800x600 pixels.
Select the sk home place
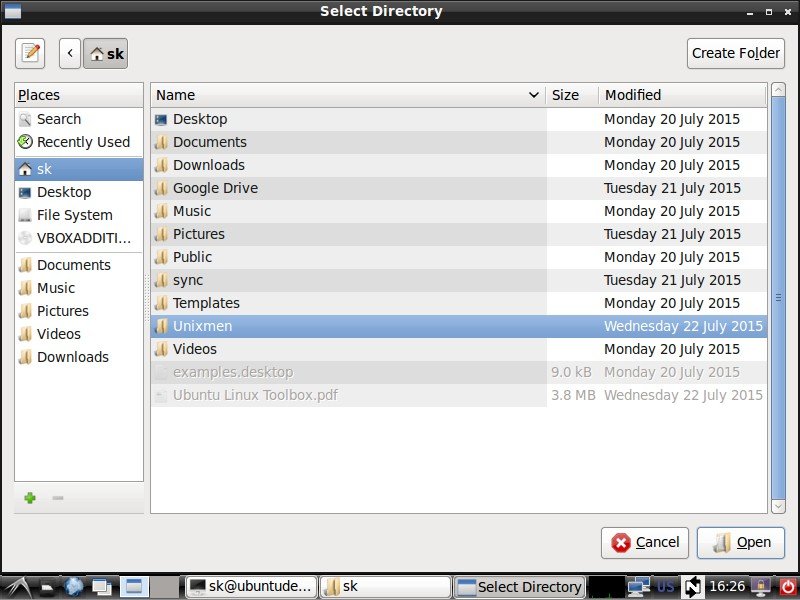[79, 169]
